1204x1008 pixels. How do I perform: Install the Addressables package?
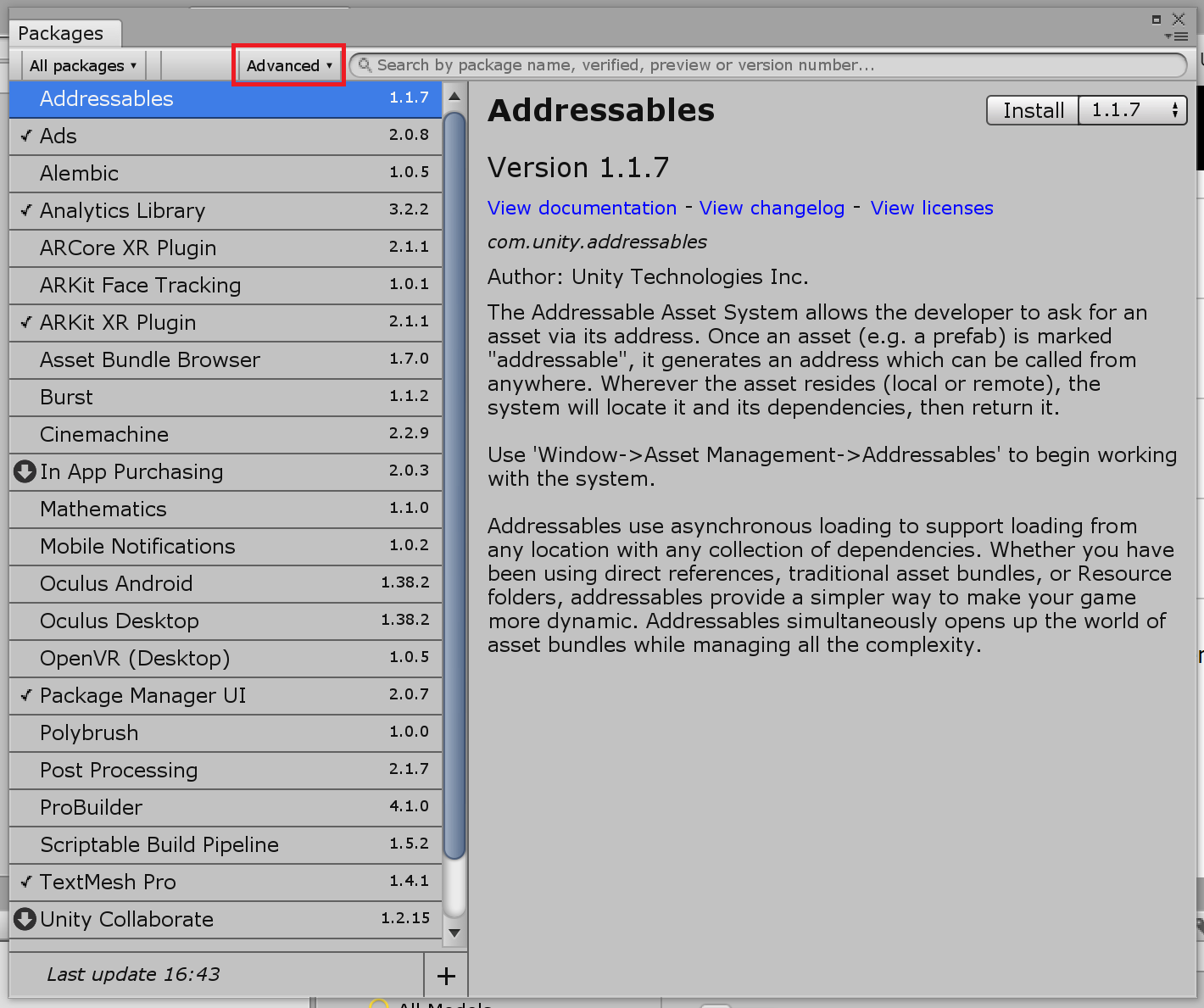click(1033, 110)
